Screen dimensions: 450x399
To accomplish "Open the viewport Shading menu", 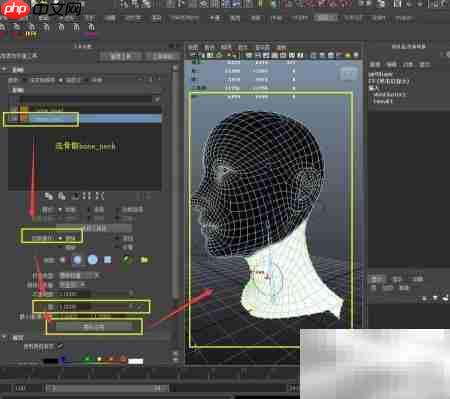I will [209, 47].
